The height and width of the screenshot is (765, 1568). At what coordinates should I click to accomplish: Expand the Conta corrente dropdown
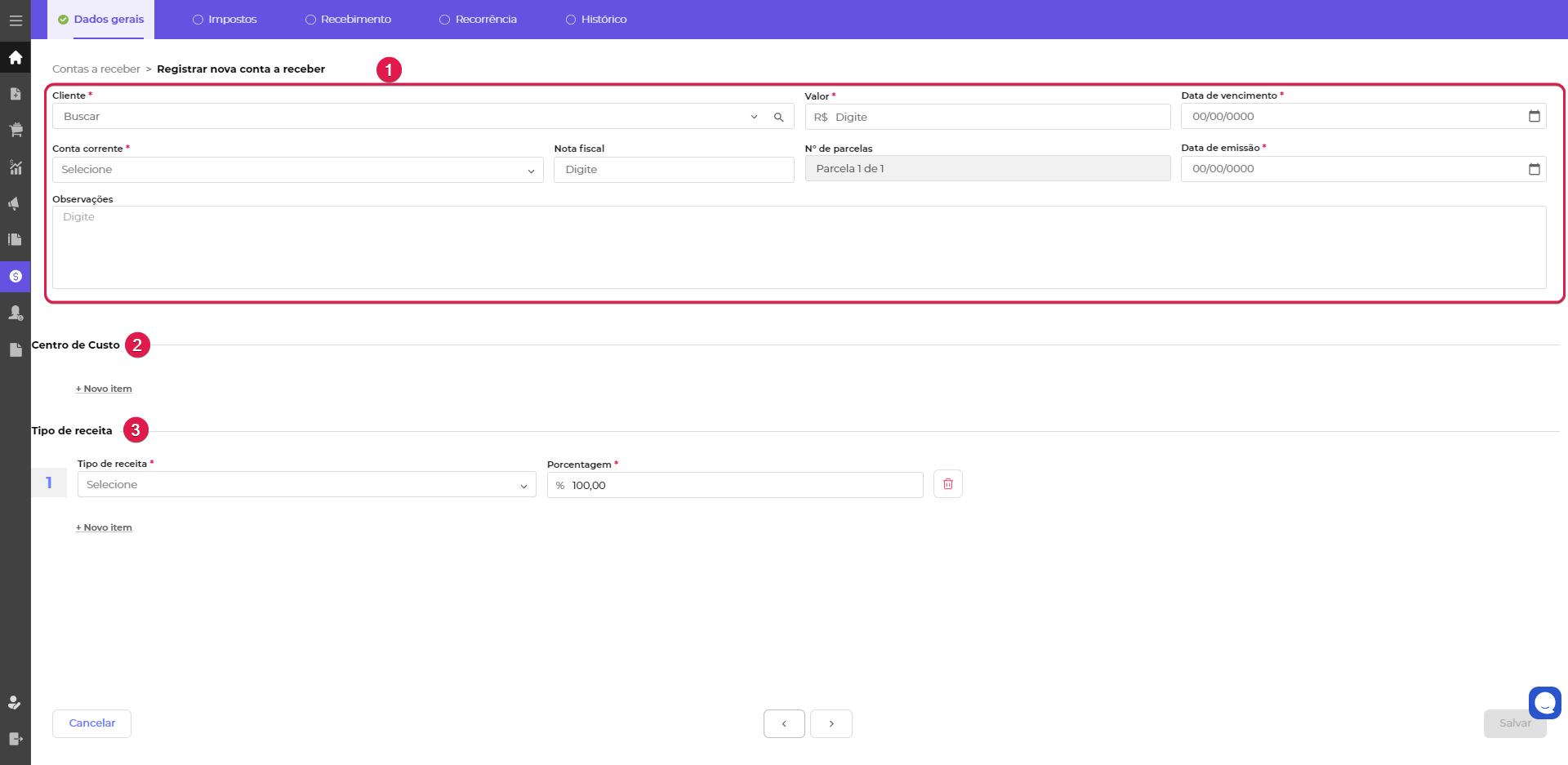point(531,170)
